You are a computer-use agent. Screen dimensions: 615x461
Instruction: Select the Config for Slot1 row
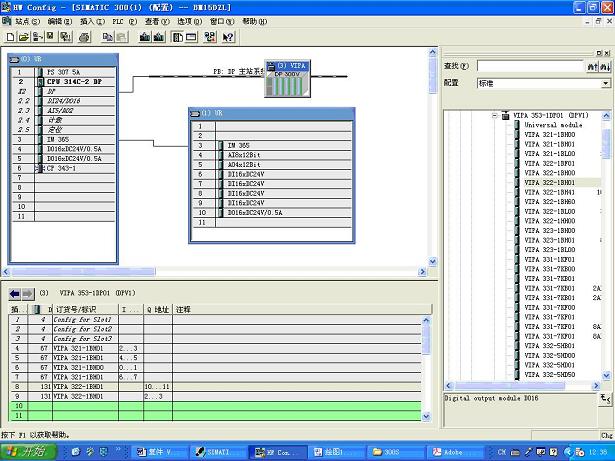click(215, 319)
